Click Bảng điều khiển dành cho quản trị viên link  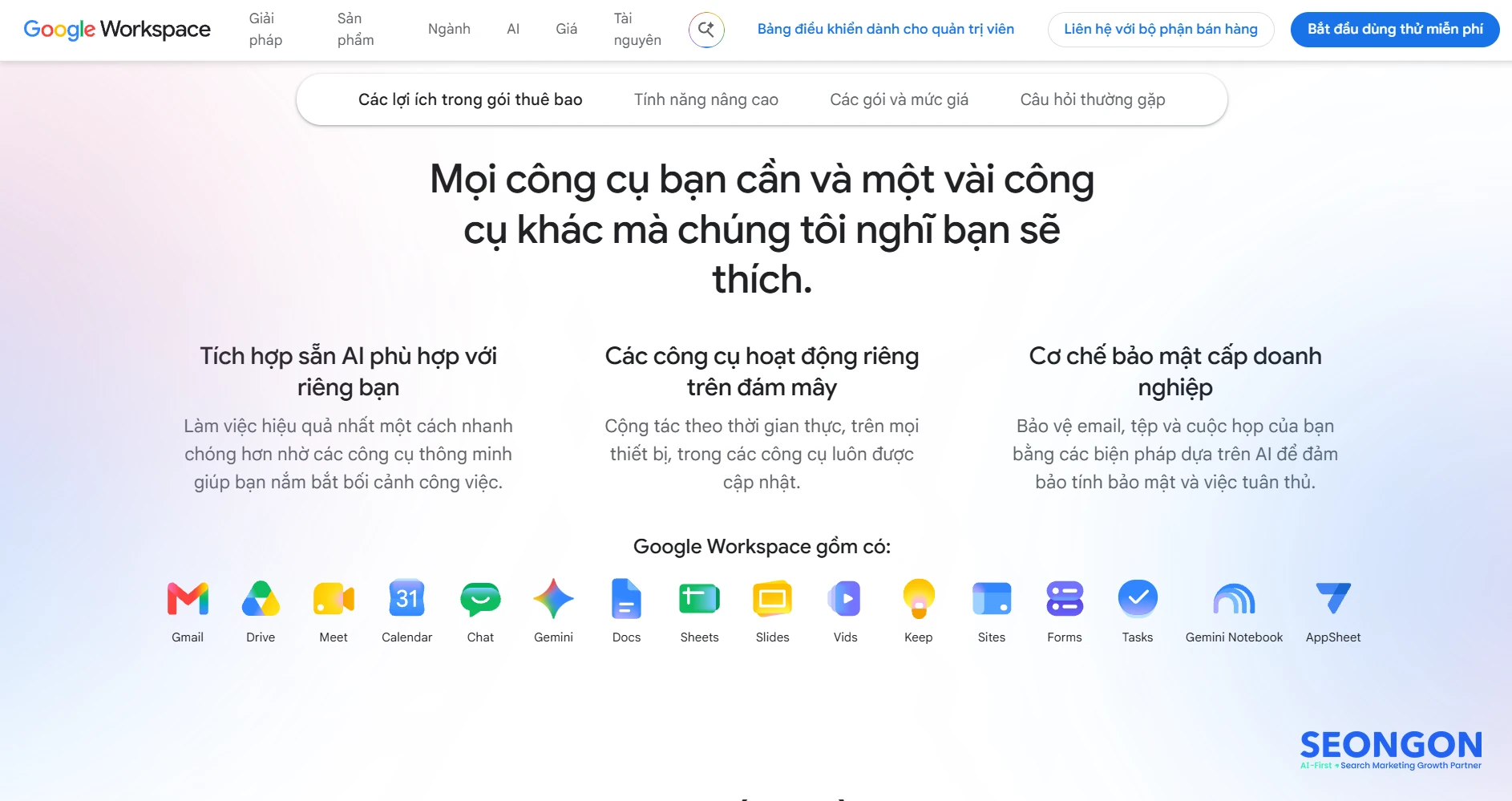coord(886,30)
